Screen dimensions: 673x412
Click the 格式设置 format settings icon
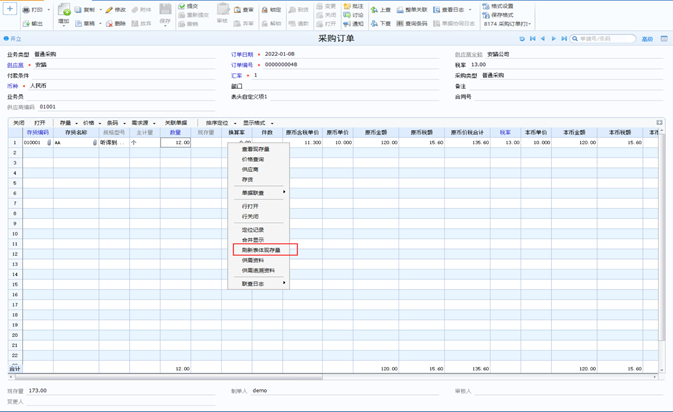pos(497,6)
